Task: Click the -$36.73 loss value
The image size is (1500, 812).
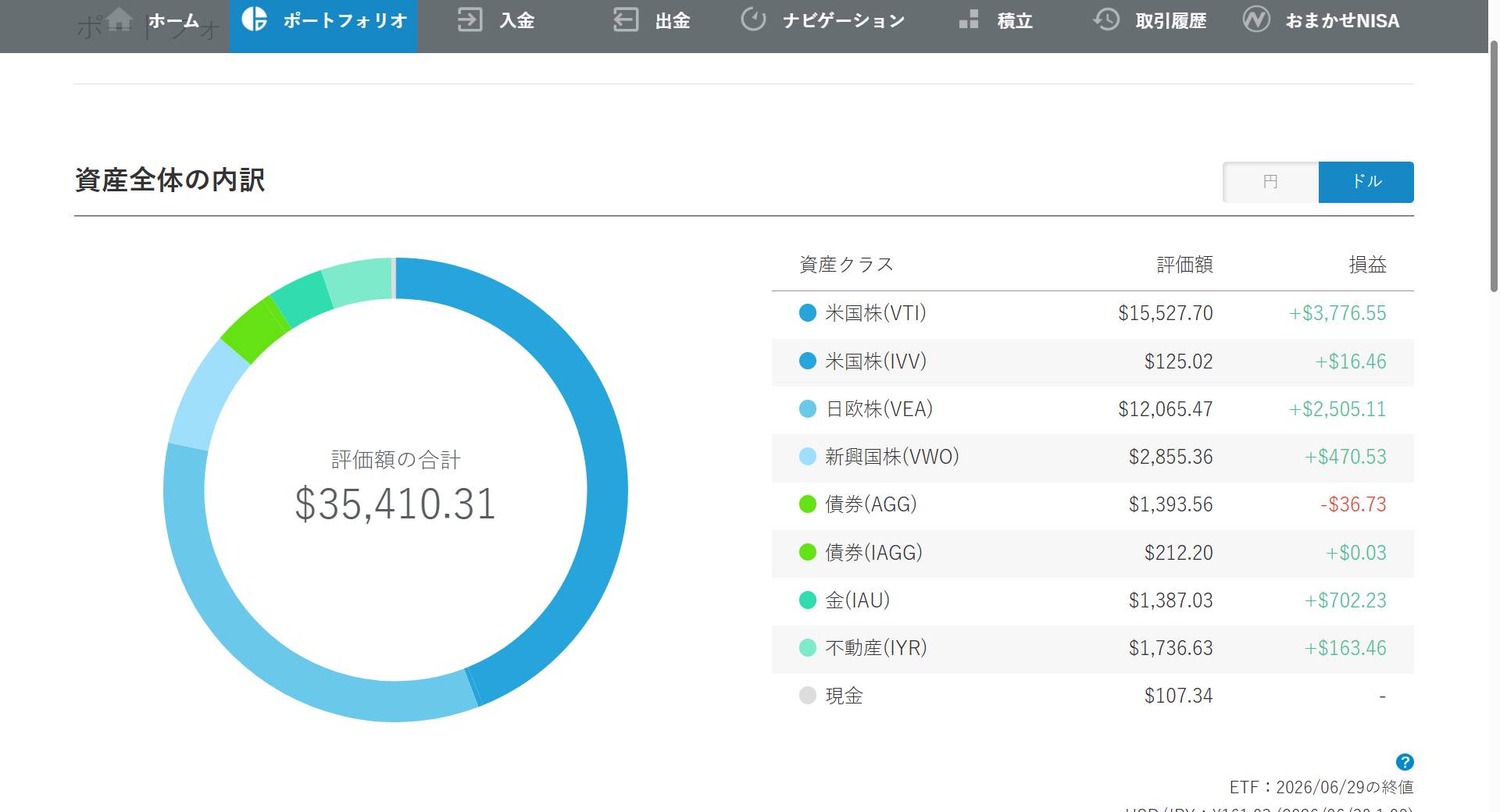Action: pyautogui.click(x=1353, y=504)
